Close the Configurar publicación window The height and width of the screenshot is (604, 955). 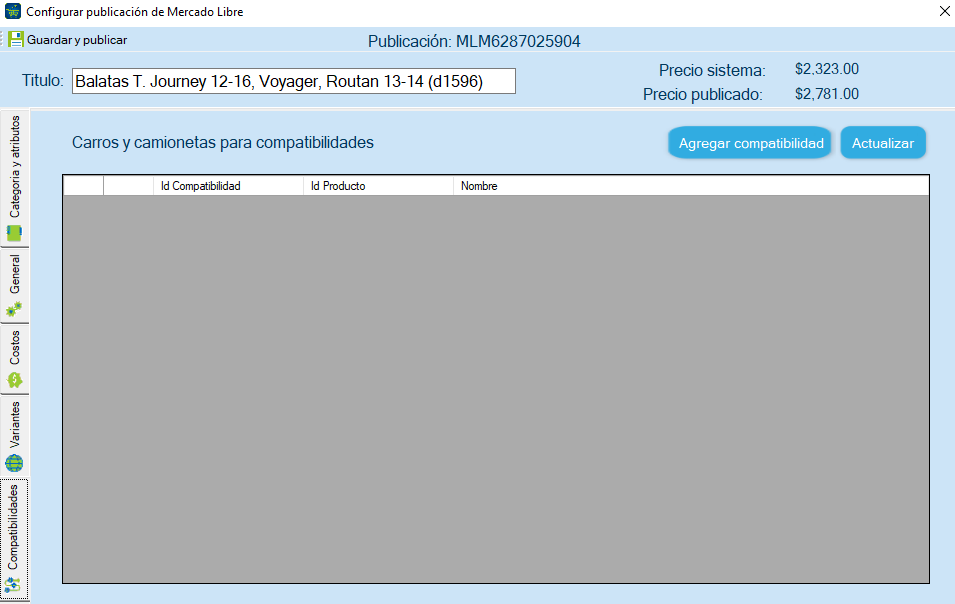944,11
